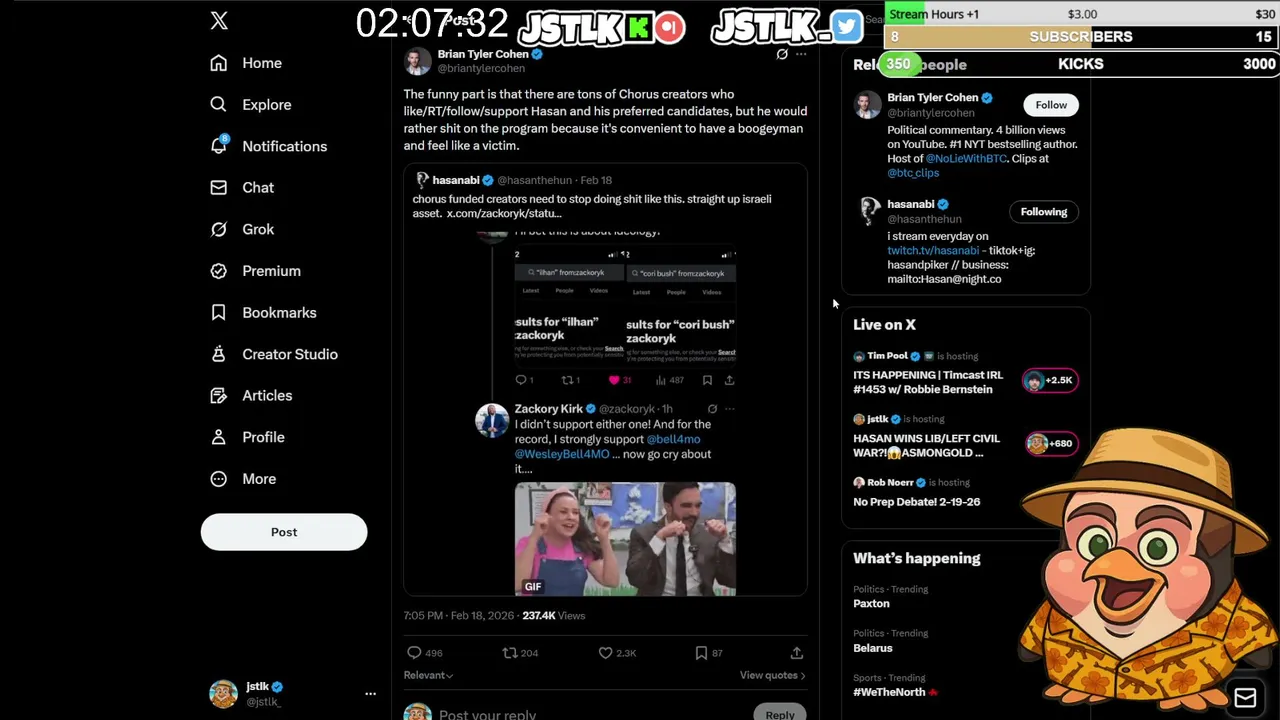Open Paxton trending topic
This screenshot has width=1280, height=720.
(871, 604)
